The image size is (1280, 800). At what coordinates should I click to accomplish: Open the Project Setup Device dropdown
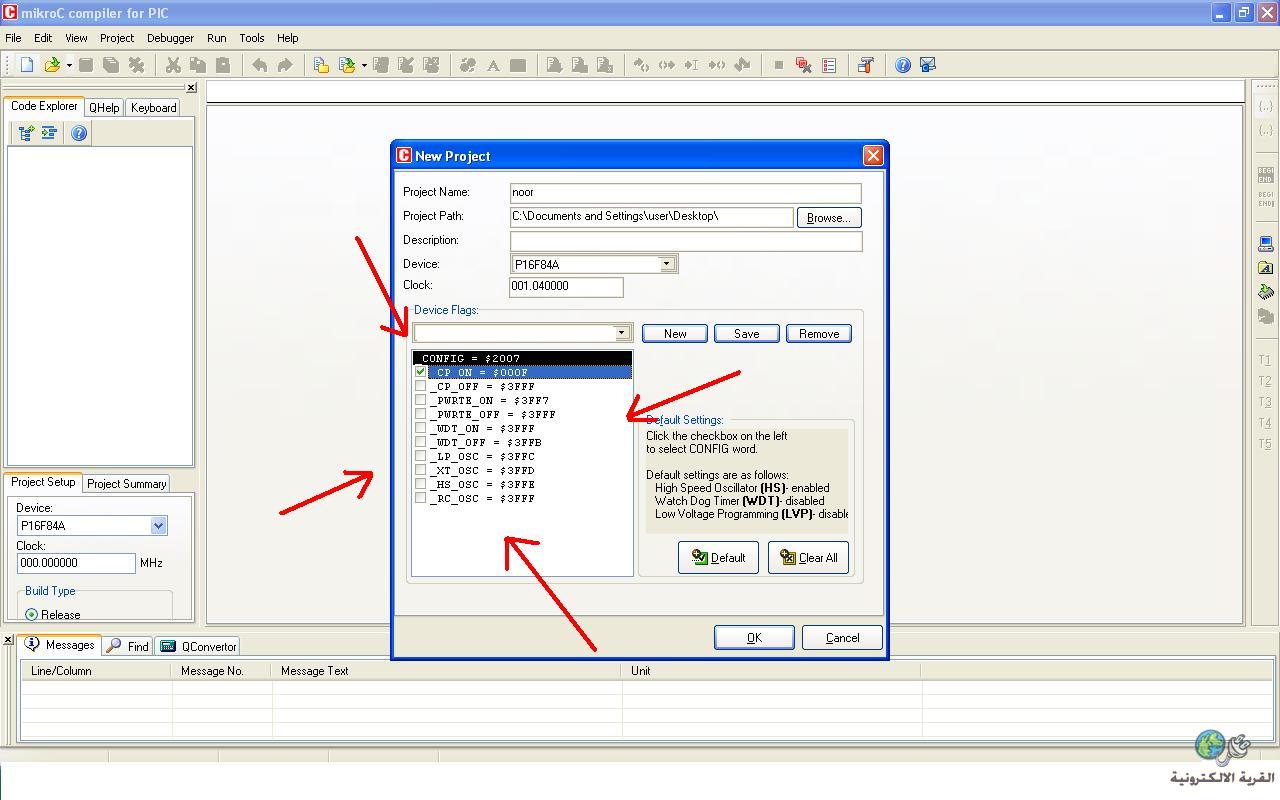(x=158, y=525)
